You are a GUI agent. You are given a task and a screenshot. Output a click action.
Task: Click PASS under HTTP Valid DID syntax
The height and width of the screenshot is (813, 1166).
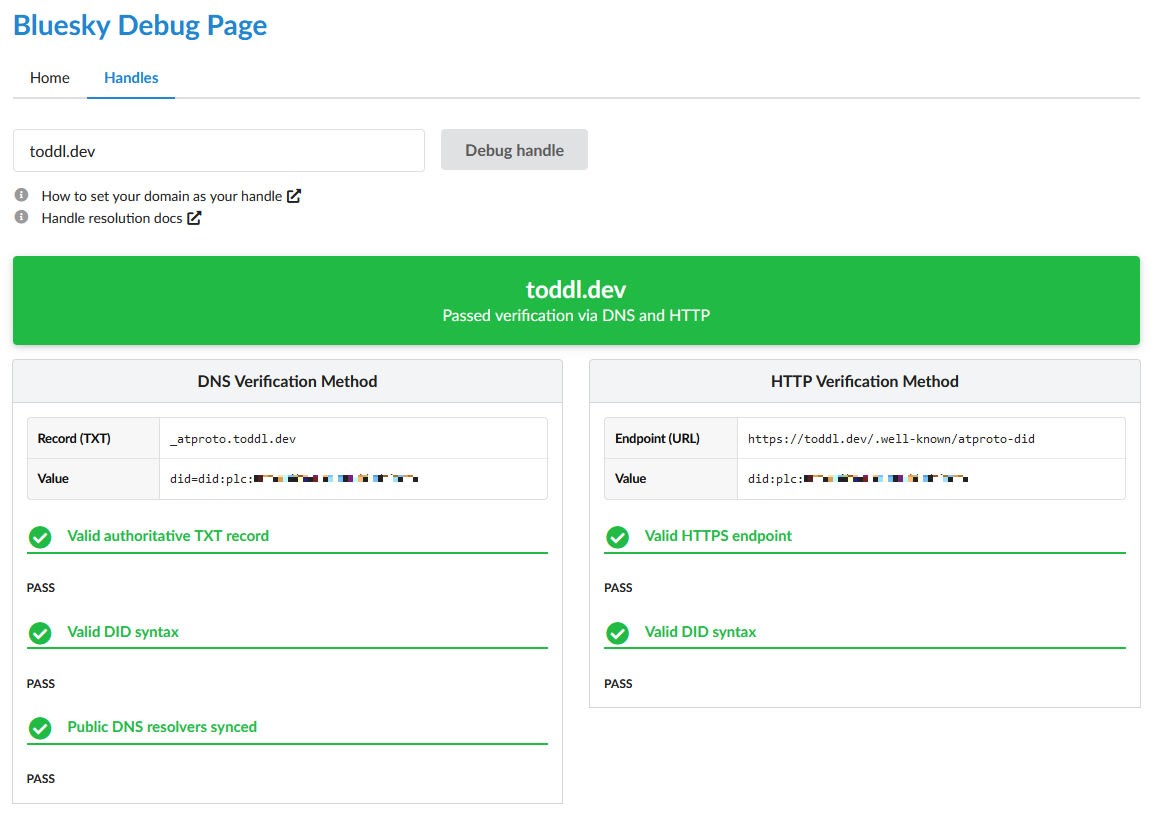[x=618, y=684]
